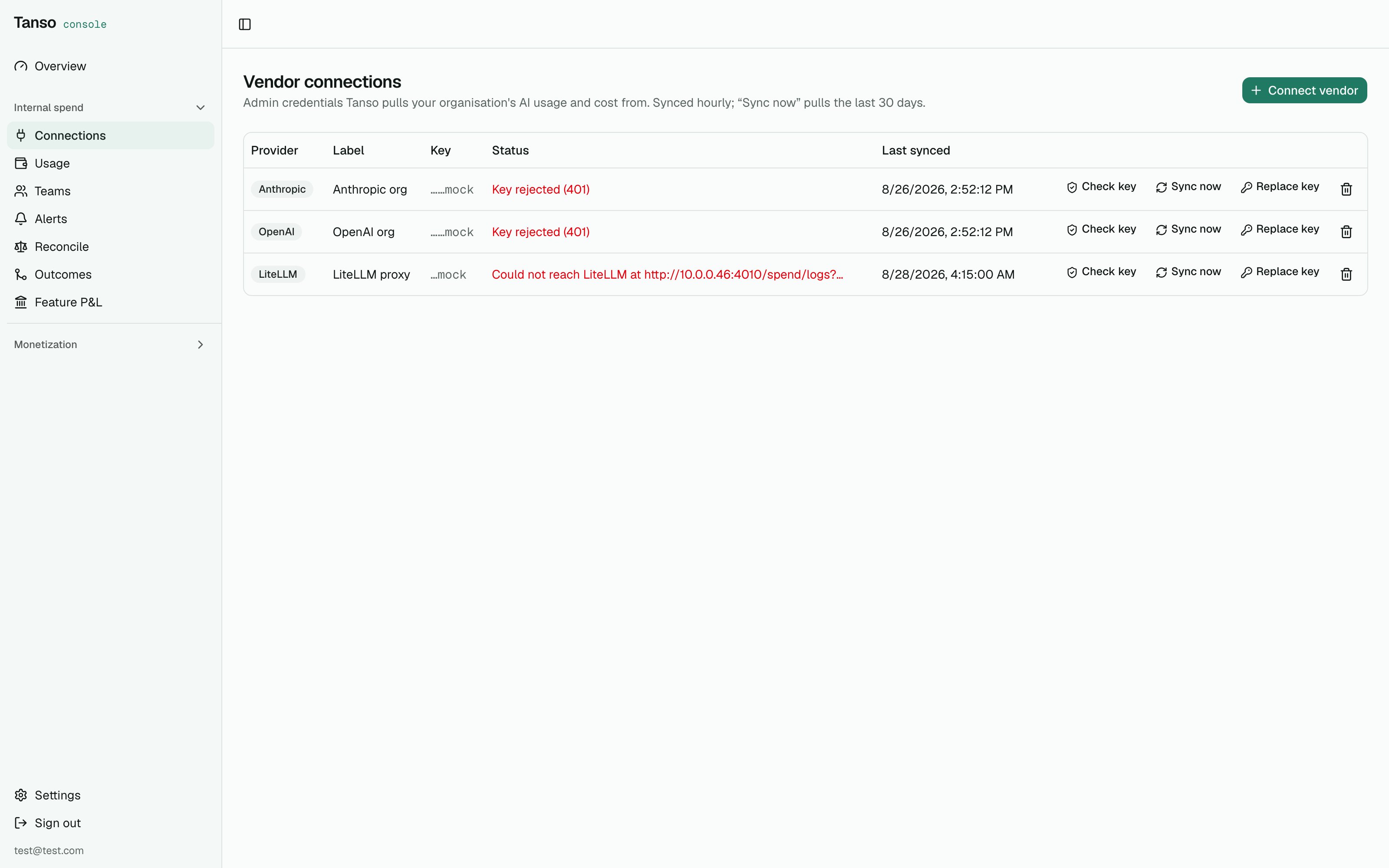Click the Anthropic row's Key rejected (401)
1389x868 pixels.
(x=541, y=190)
